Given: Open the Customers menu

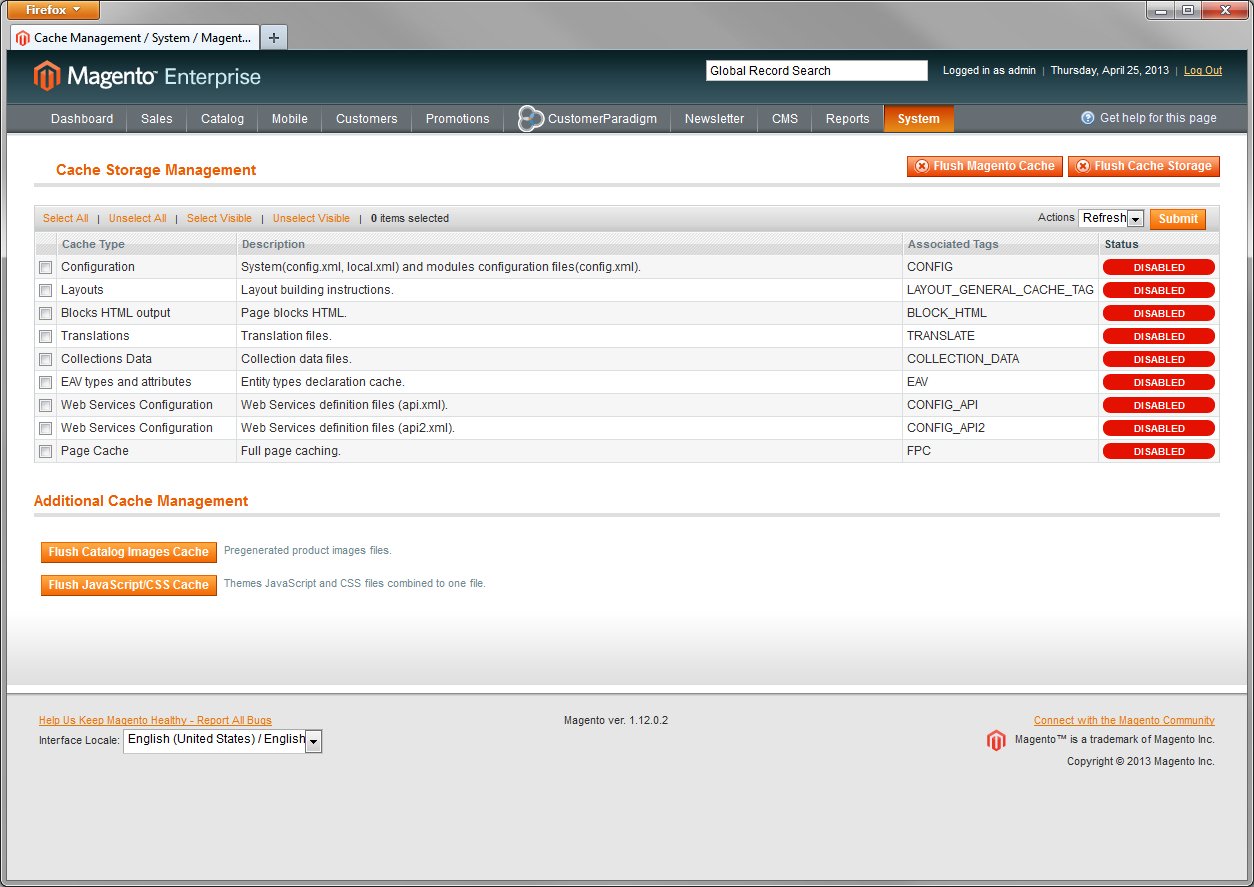Looking at the screenshot, I should [366, 118].
